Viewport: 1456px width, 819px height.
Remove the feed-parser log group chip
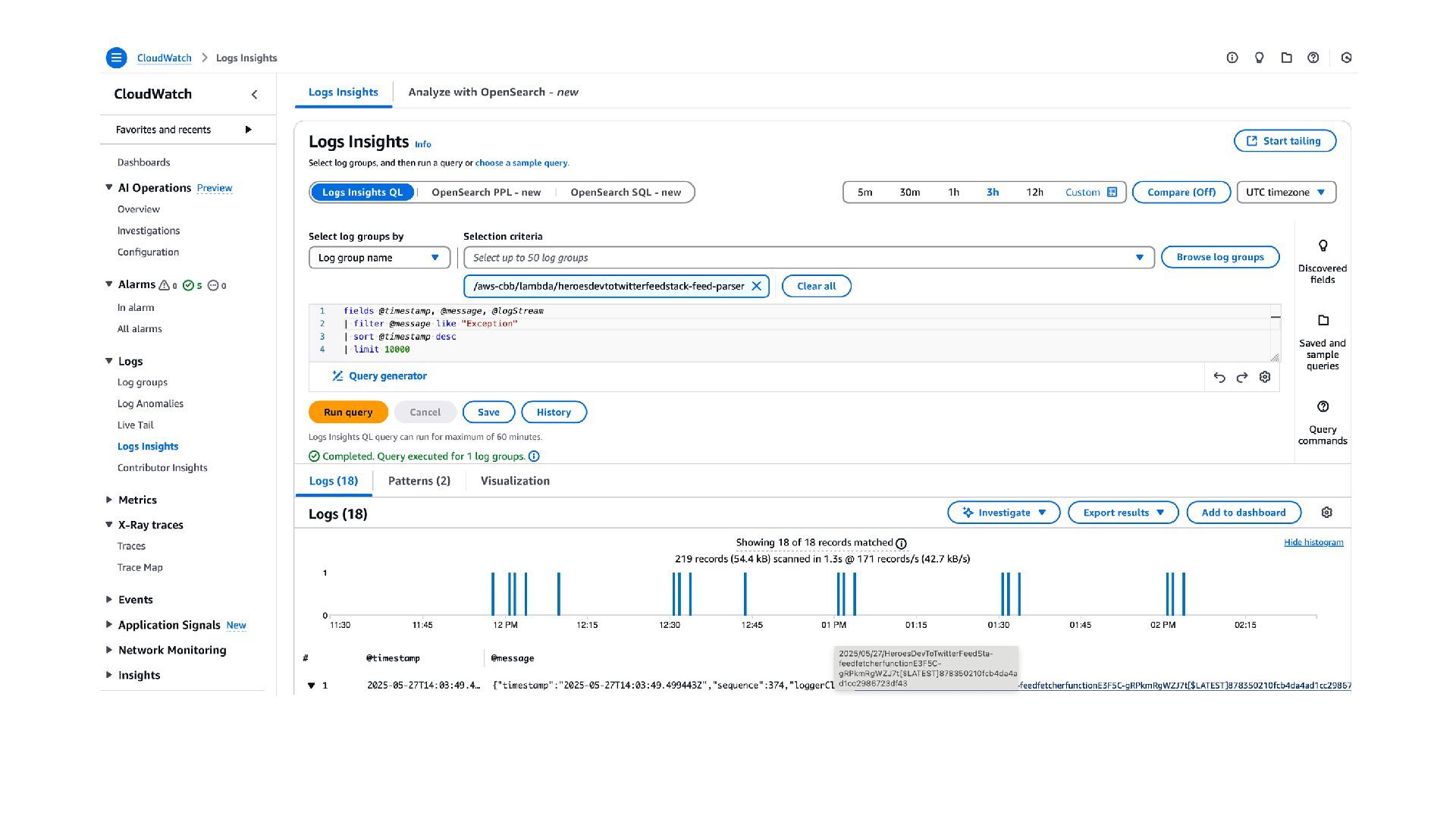pos(756,286)
